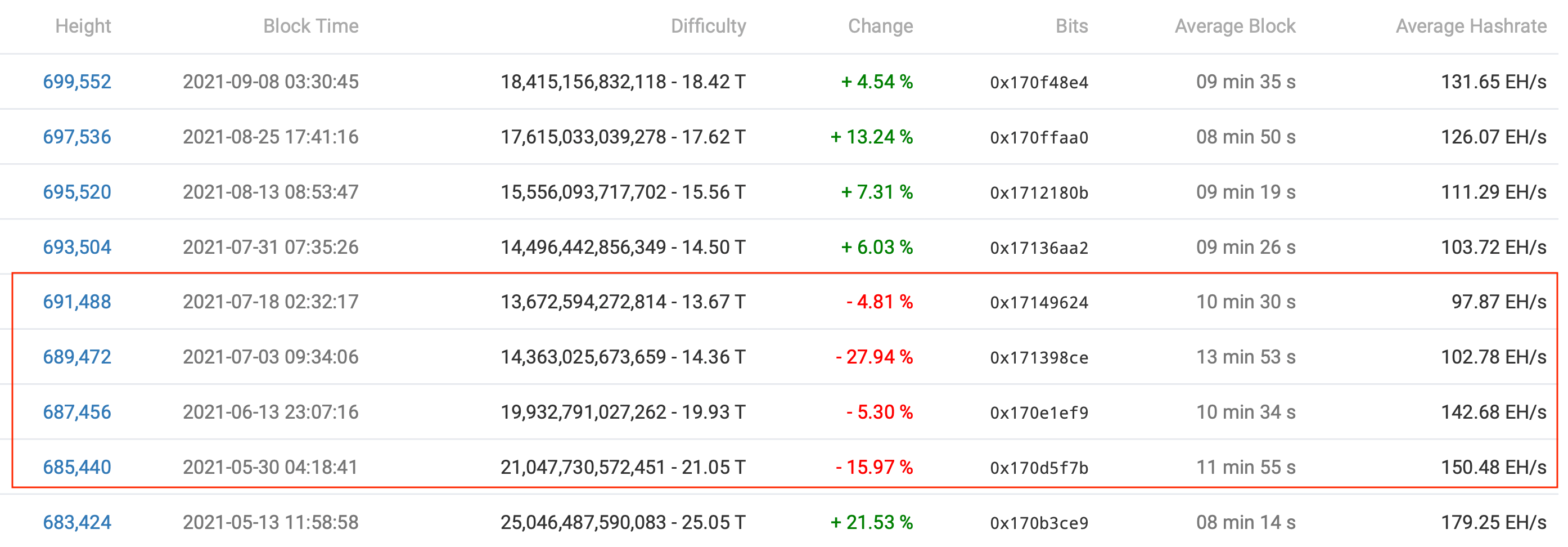Click the 2021-05-30 04:18:41 block time
Viewport: 1568px width, 547px height.
click(x=271, y=467)
